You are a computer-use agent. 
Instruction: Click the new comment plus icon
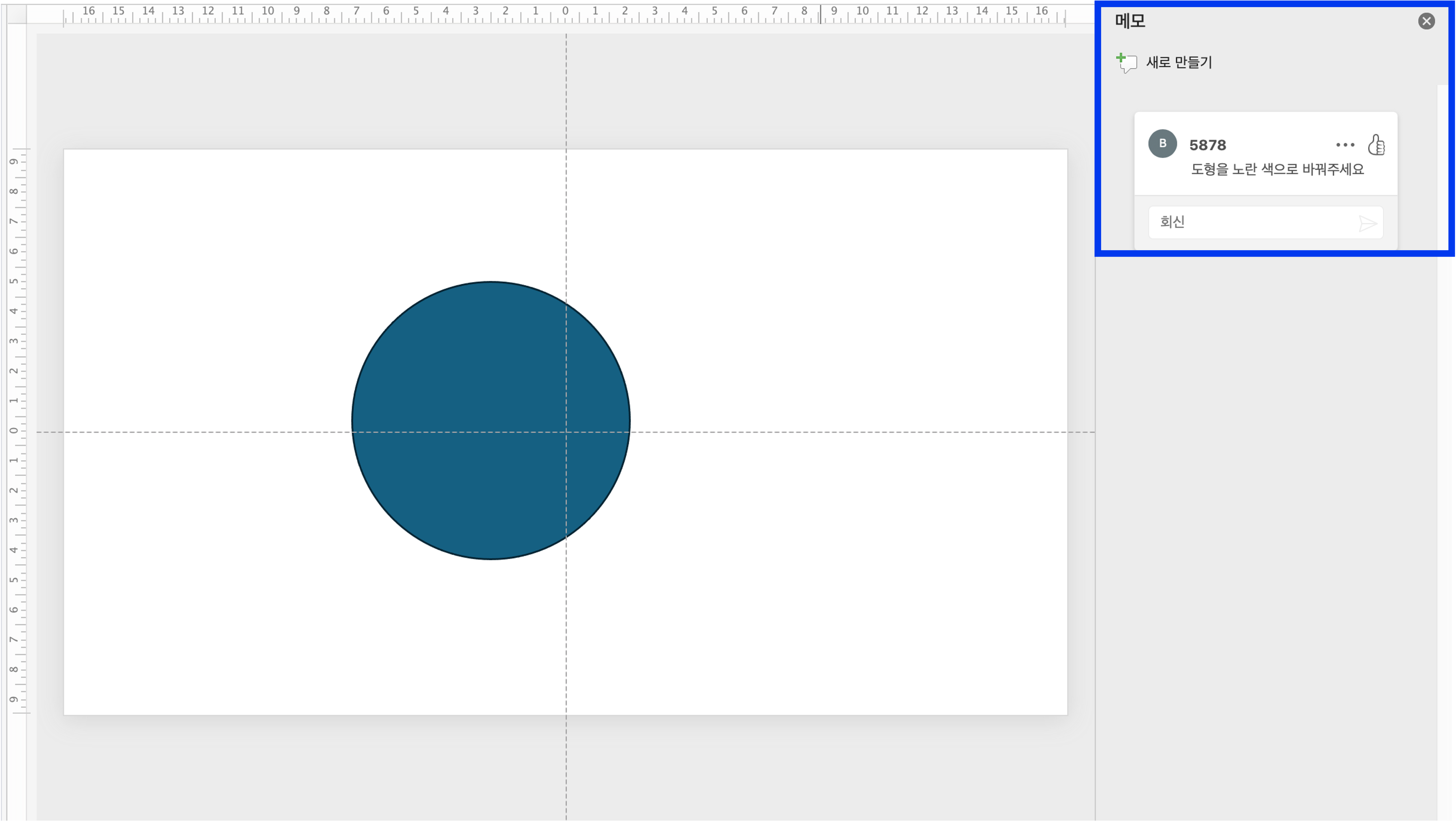point(1127,63)
